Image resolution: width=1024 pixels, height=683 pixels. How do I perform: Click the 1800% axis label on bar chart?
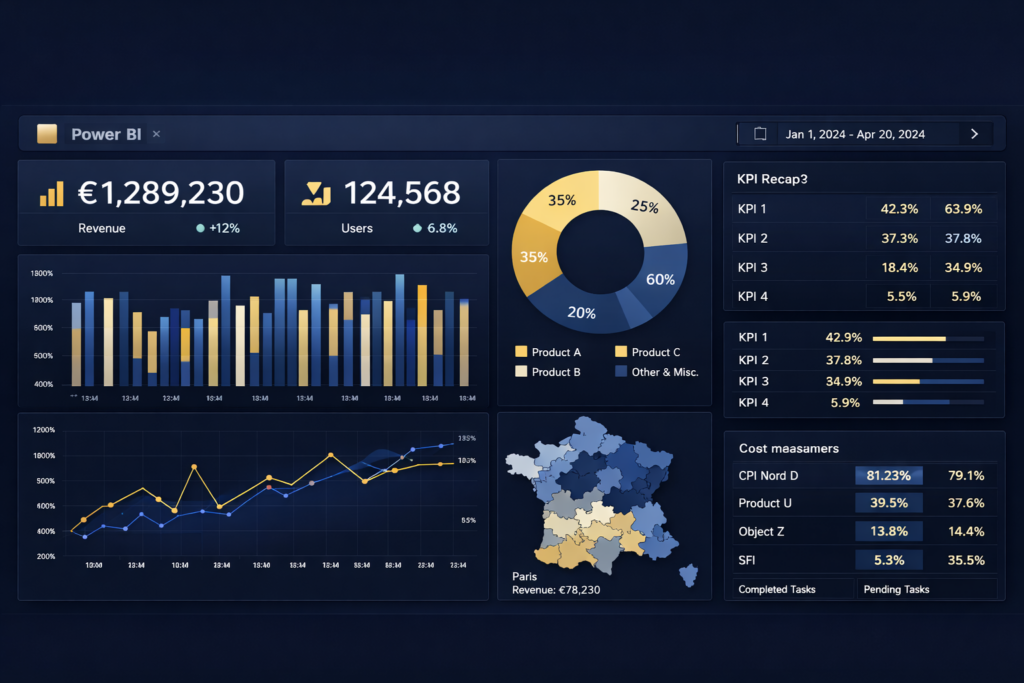tap(42, 273)
